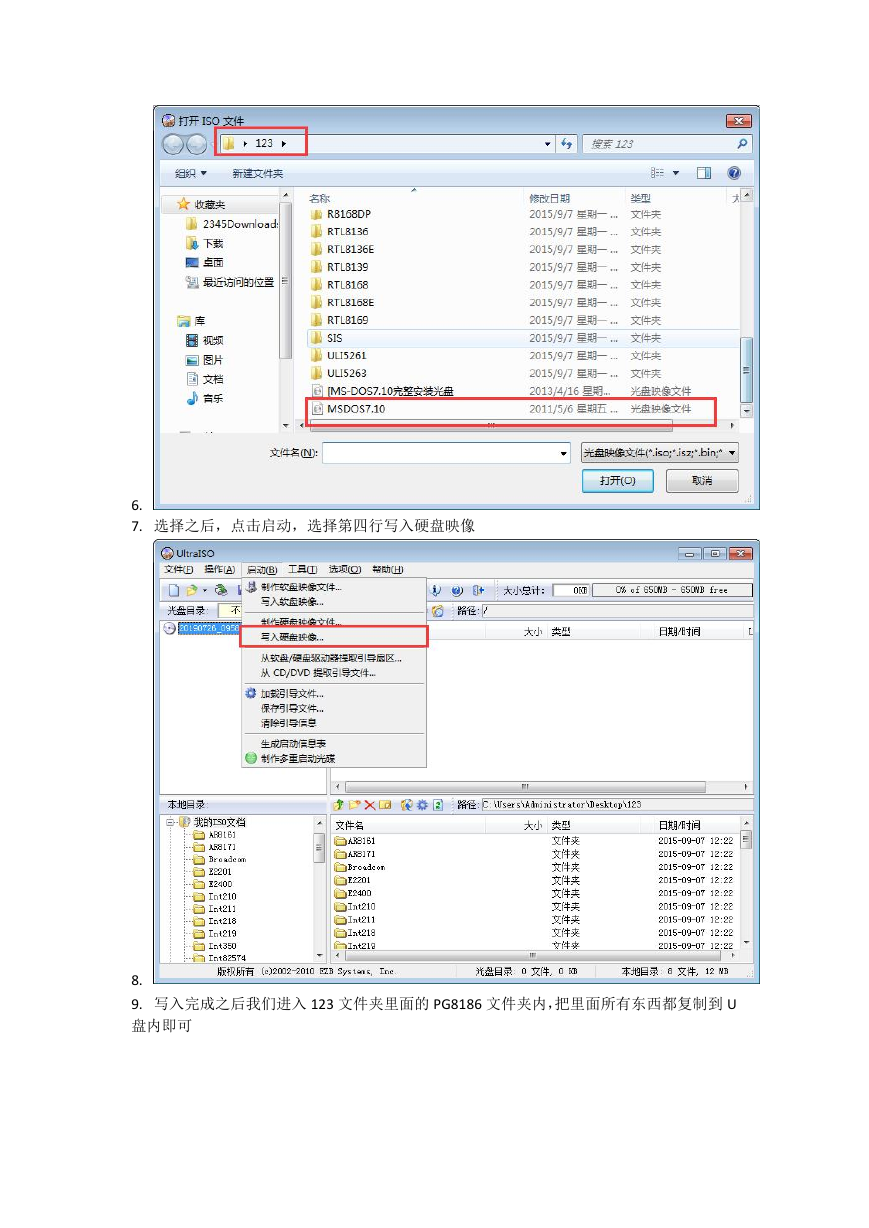Expand the 123 breadcrumb arrow in the address bar
This screenshot has height=1228, width=869.
click(x=284, y=144)
